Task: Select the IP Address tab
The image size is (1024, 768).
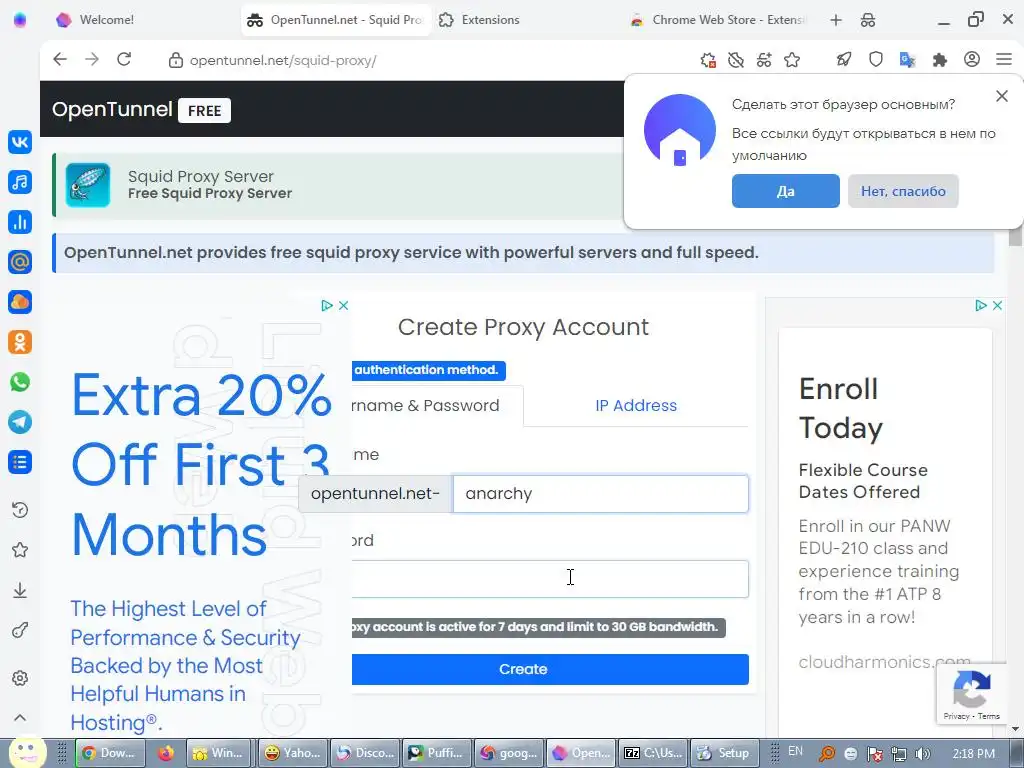Action: tap(635, 406)
